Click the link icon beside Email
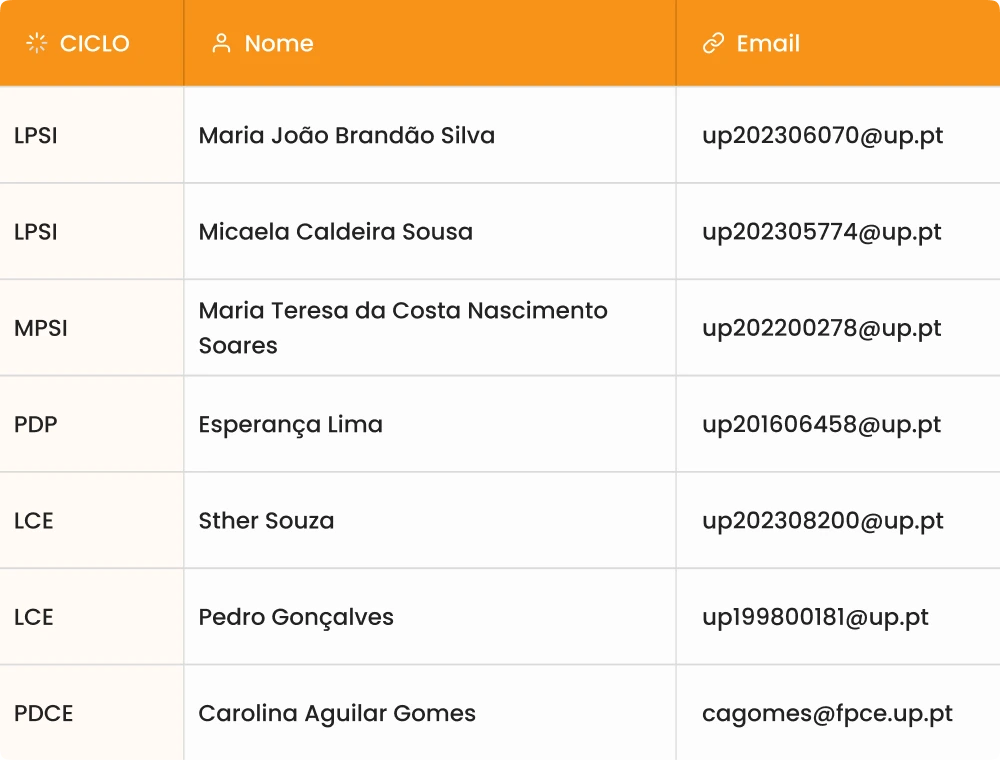 [713, 43]
